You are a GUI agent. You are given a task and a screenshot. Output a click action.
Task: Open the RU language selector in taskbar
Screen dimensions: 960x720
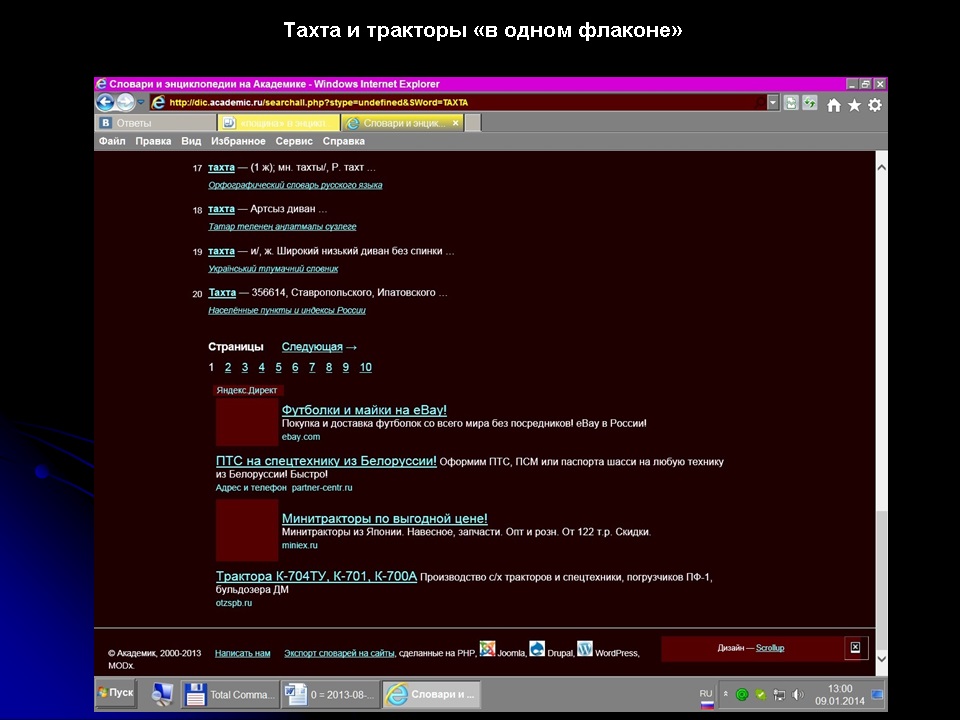706,692
